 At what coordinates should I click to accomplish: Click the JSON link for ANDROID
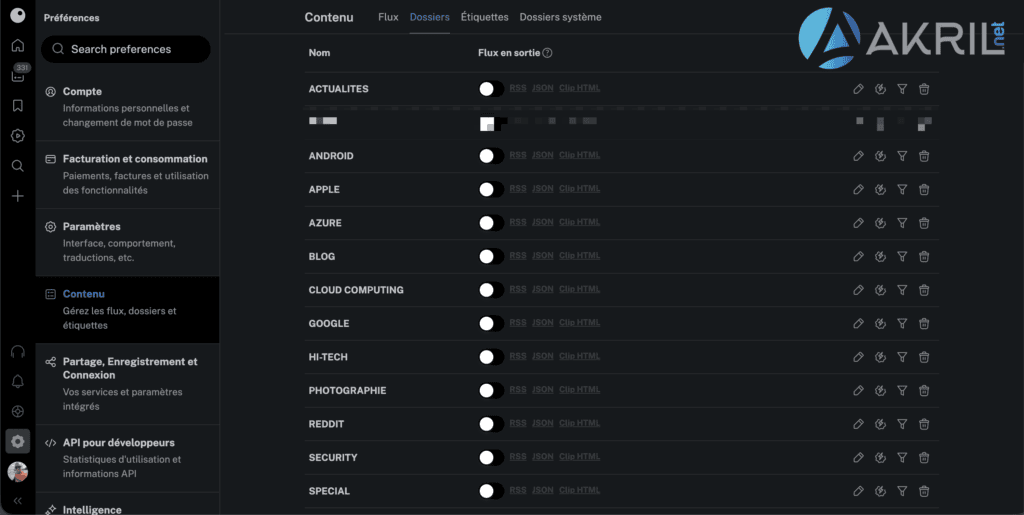click(543, 155)
